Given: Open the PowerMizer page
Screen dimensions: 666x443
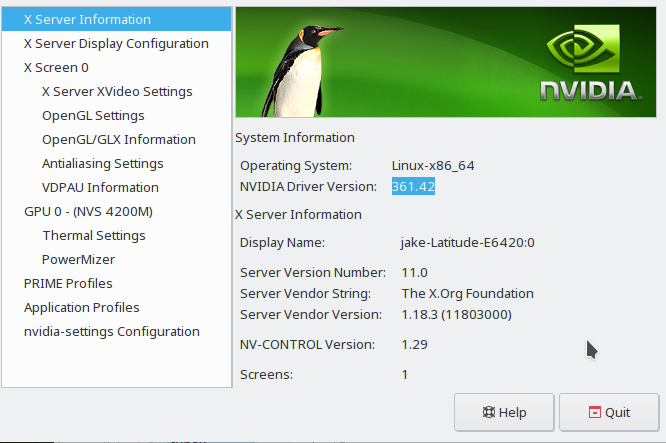Looking at the screenshot, I should [79, 260].
